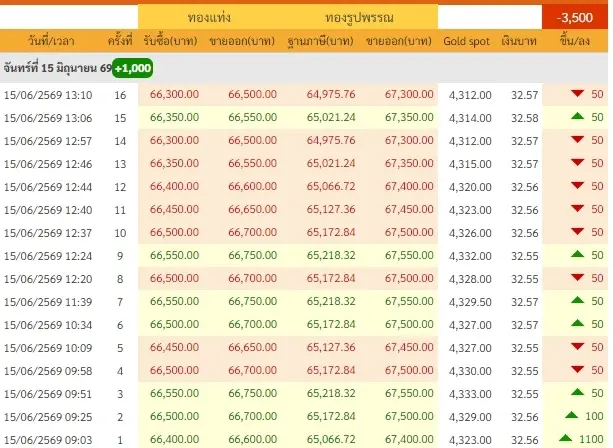Click the red down arrow in row 10
This screenshot has width=613, height=448.
click(x=577, y=232)
